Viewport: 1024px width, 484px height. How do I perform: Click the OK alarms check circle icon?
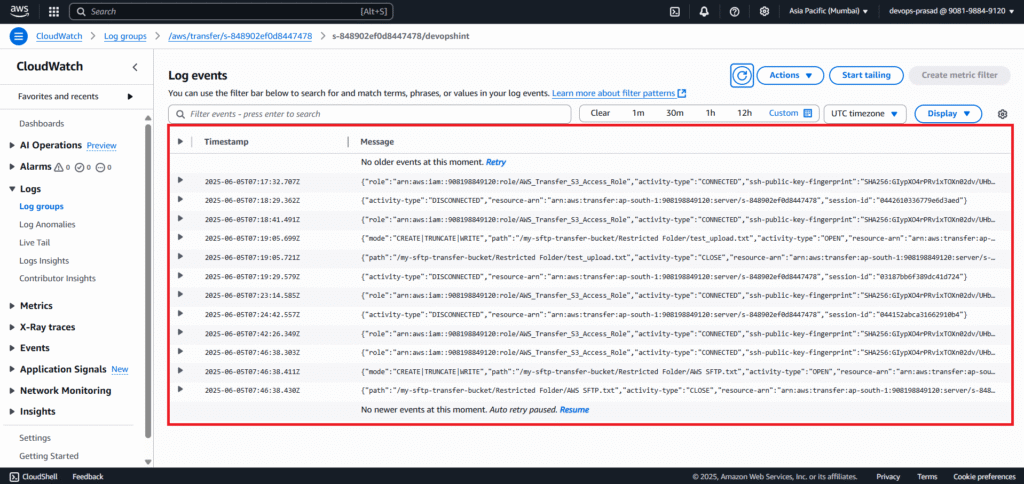pyautogui.click(x=80, y=167)
